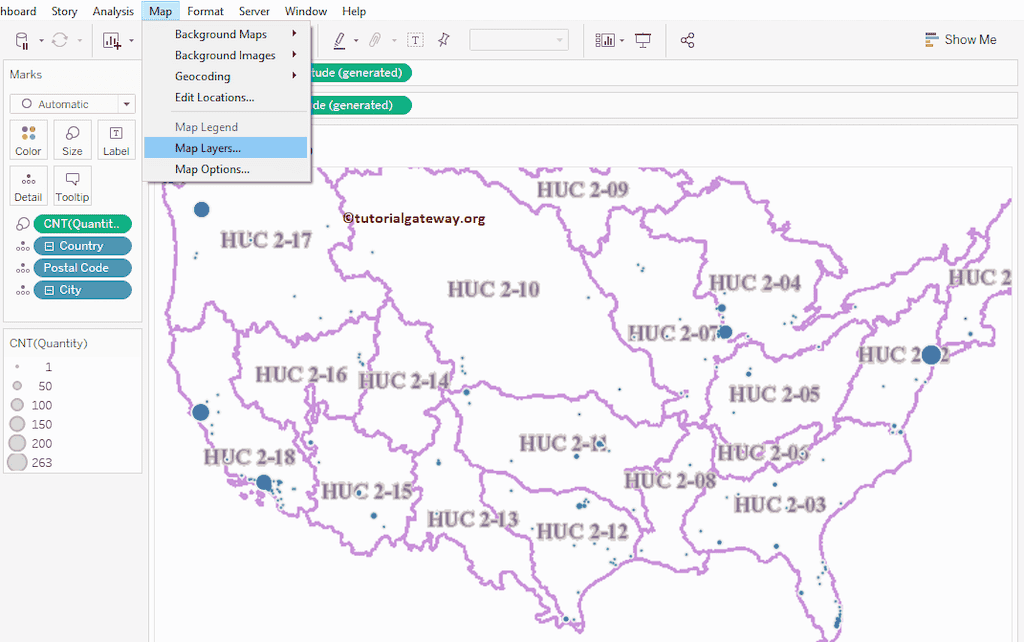This screenshot has width=1024, height=642.
Task: Toggle mark labels with the T icon
Action: tap(416, 39)
